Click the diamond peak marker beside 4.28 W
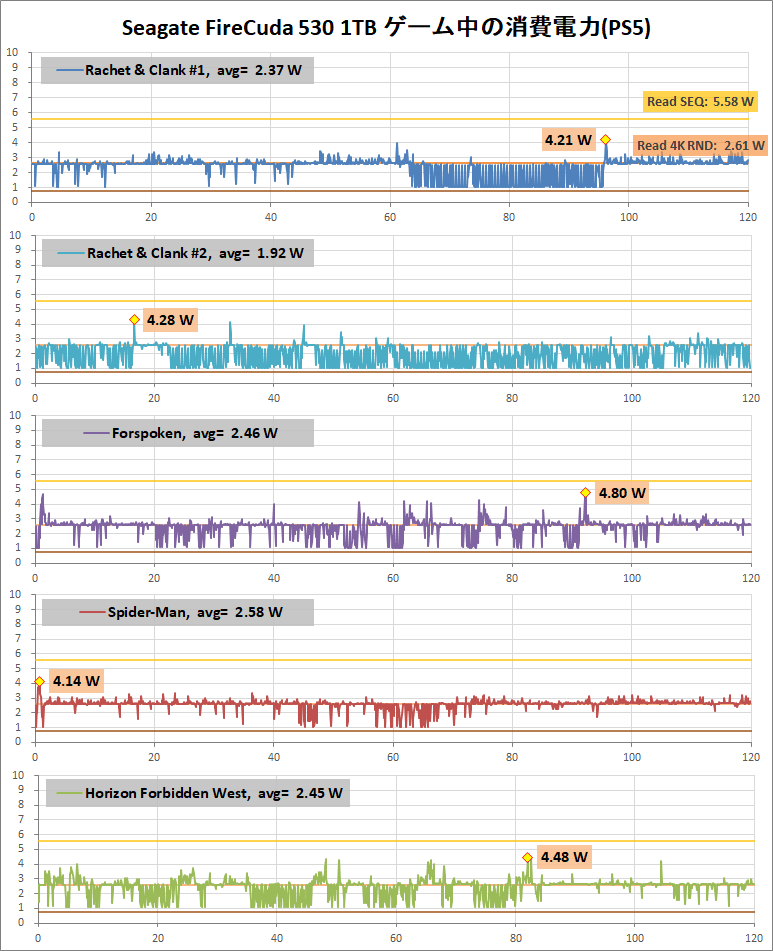Viewport: 773px width, 951px height. pos(135,320)
